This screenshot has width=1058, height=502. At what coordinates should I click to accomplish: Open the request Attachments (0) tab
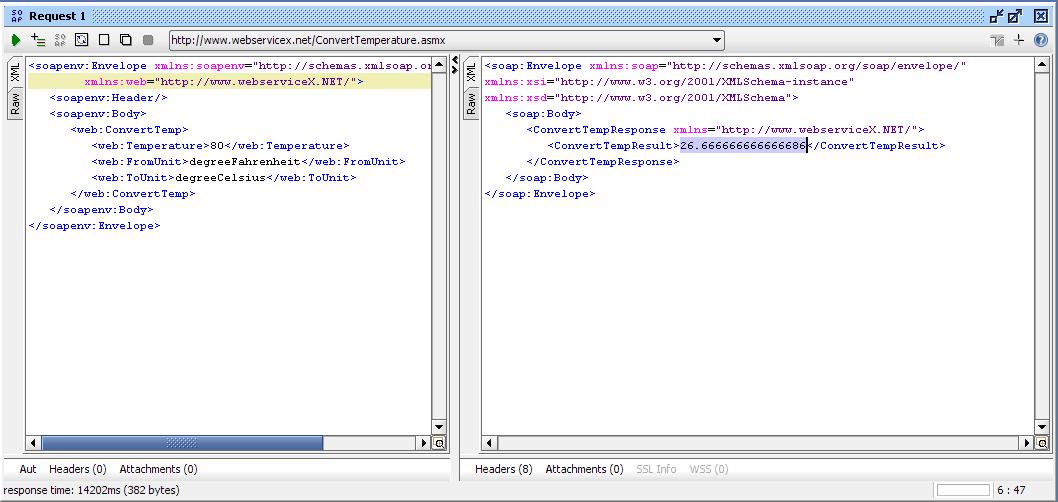click(158, 469)
